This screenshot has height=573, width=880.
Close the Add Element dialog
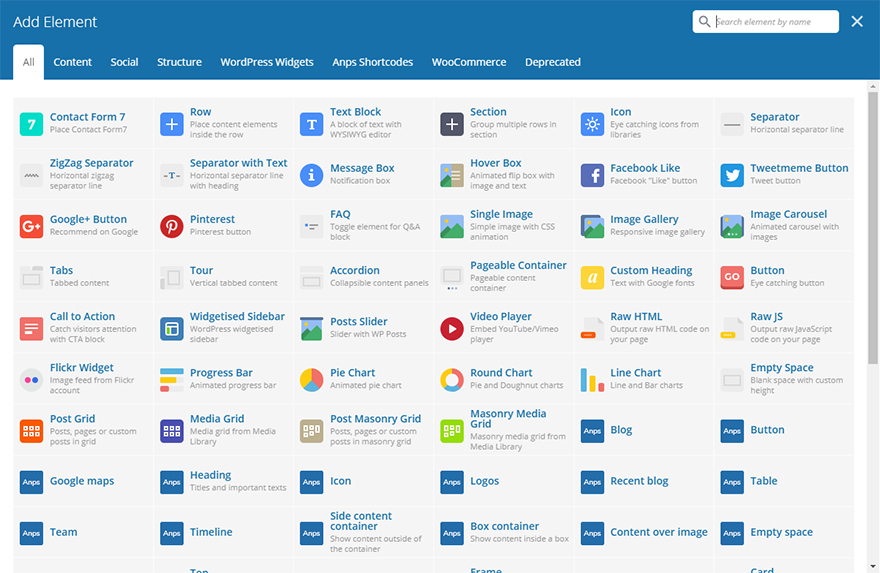[856, 21]
